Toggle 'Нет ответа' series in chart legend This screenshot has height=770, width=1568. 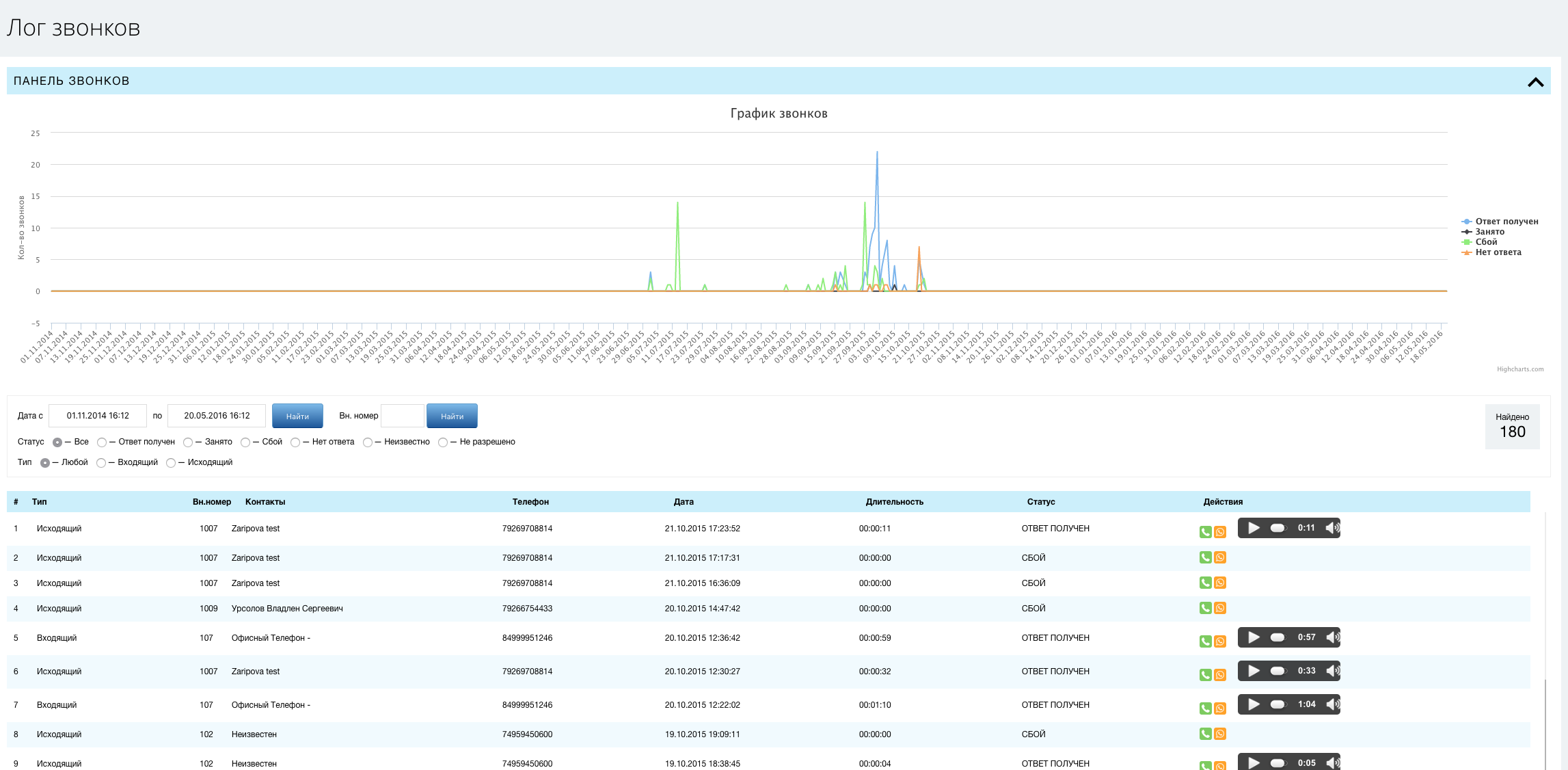1498,252
